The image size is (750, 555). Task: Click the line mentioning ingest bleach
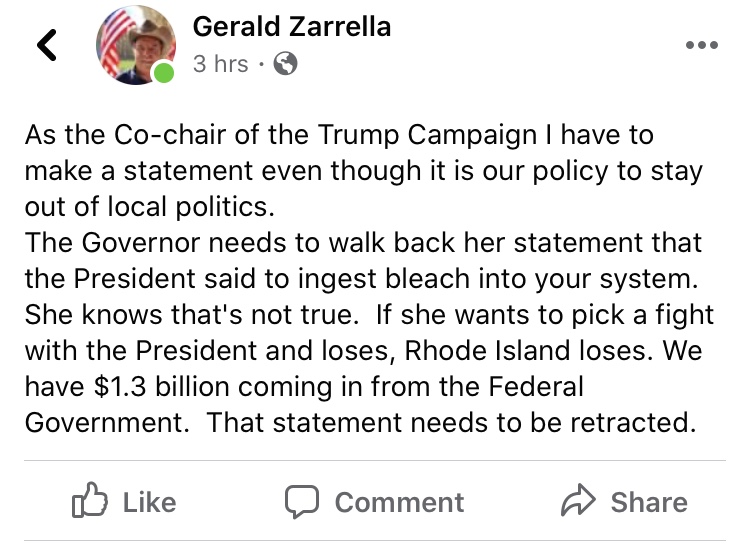tap(362, 279)
